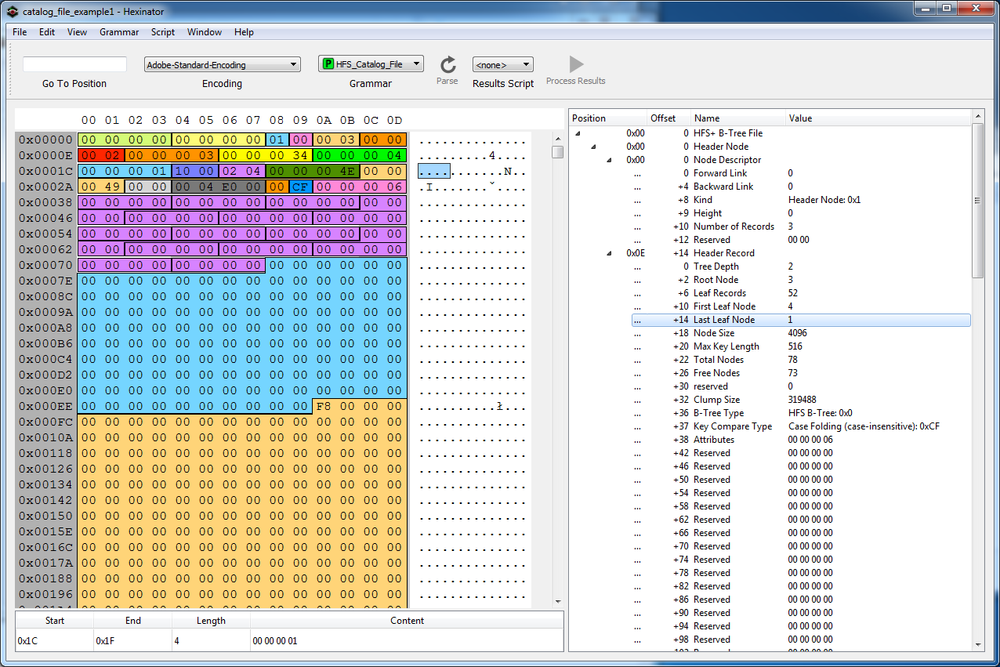Screen dimensions: 1000x667
Task: Click the Value 319488 for Clump Size
Action: (802, 400)
